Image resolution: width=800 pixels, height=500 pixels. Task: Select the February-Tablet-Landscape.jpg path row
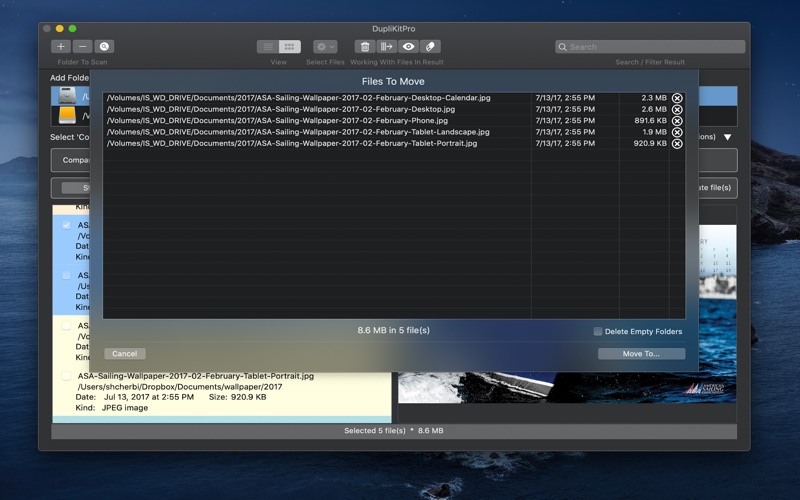298,132
